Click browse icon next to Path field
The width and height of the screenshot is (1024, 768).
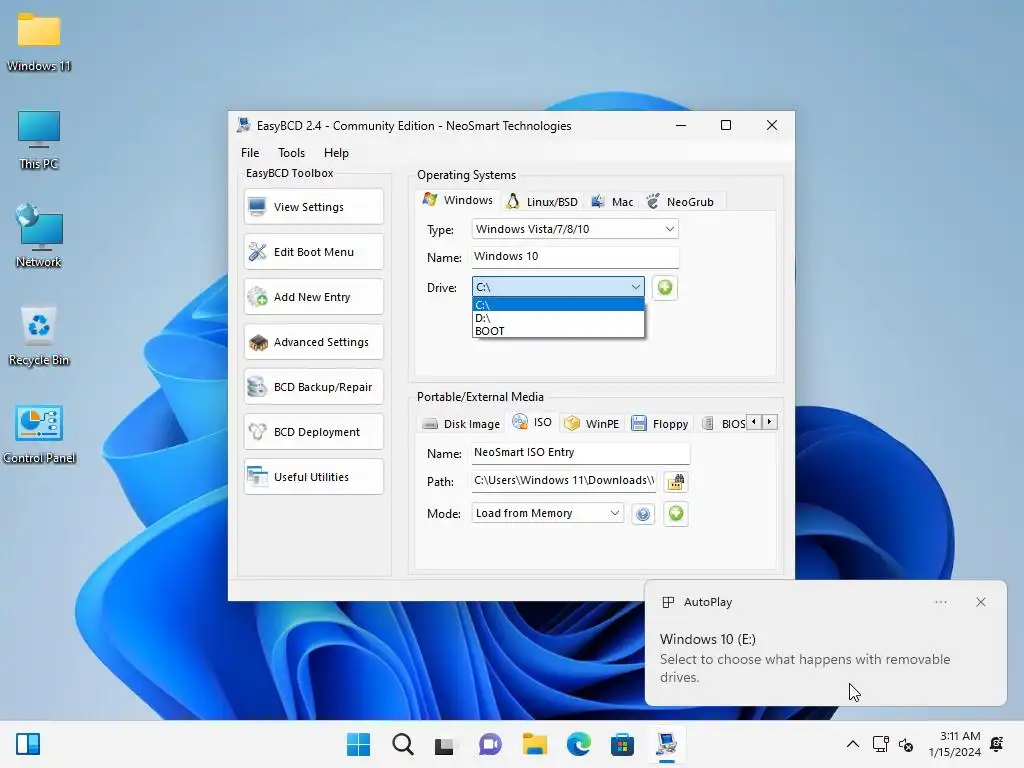coord(676,482)
